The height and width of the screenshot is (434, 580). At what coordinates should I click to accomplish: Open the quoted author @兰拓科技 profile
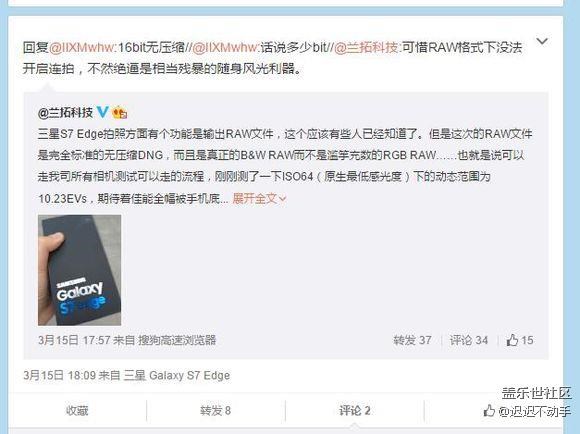coord(65,112)
